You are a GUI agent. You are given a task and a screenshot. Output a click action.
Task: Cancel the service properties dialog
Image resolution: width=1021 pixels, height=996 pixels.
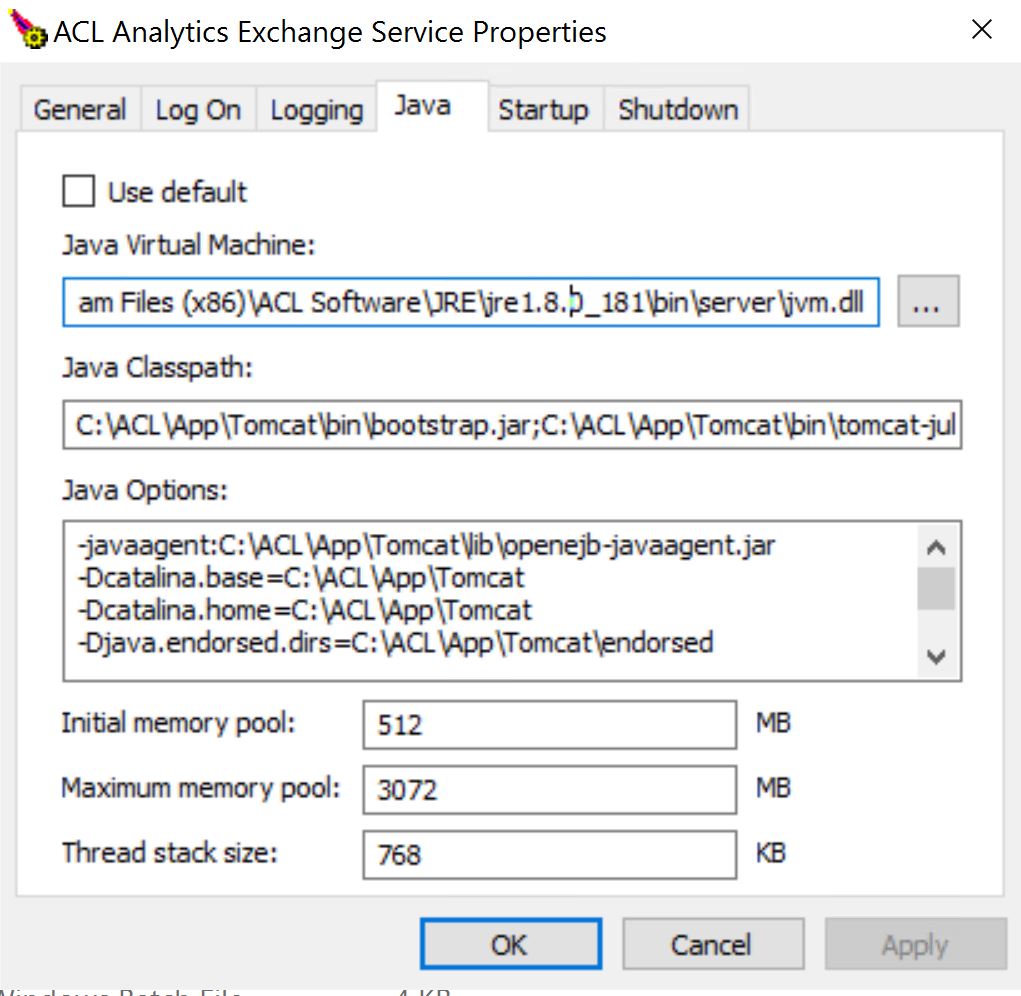click(x=712, y=943)
